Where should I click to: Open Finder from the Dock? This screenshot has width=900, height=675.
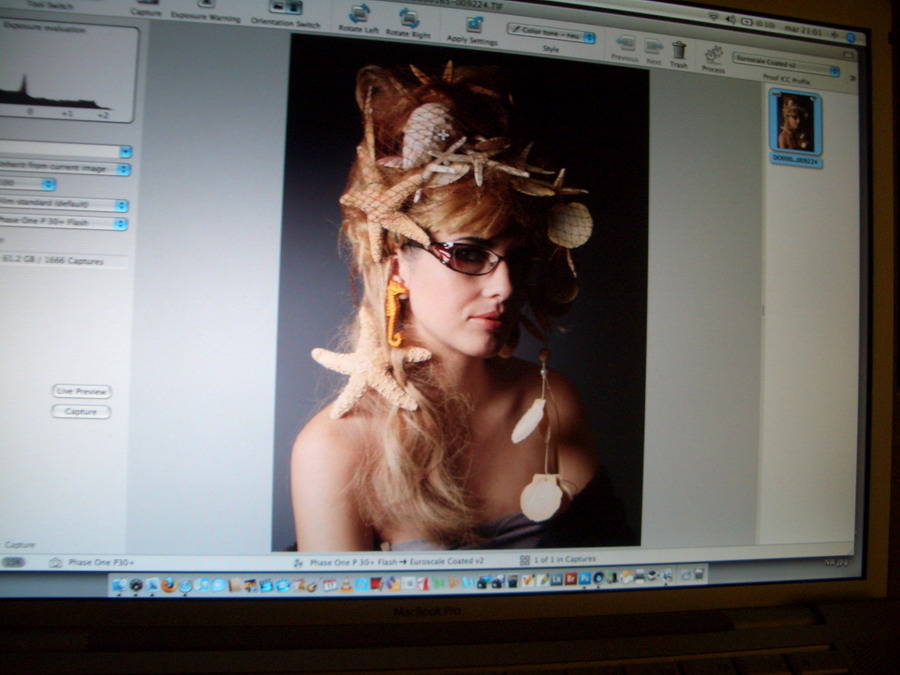[119, 584]
